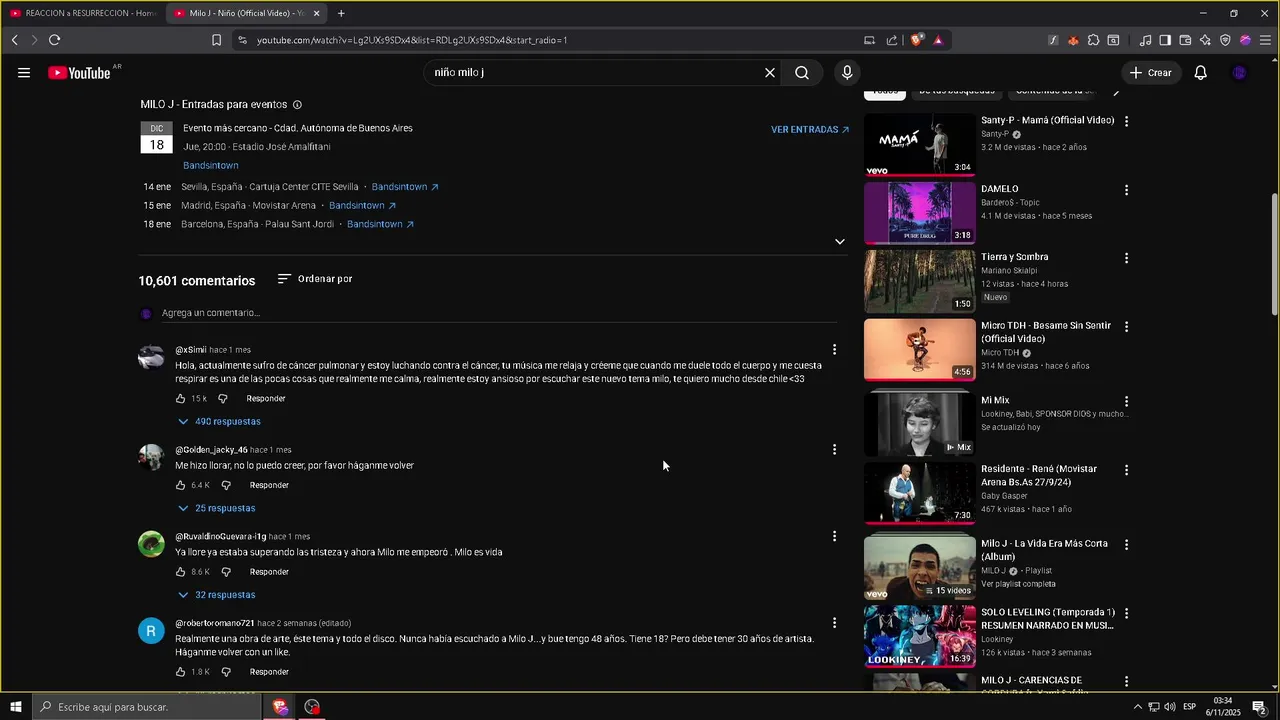The width and height of the screenshot is (1280, 720).
Task: Switch to REACCION a RESURRECCION tab
Action: 82,13
